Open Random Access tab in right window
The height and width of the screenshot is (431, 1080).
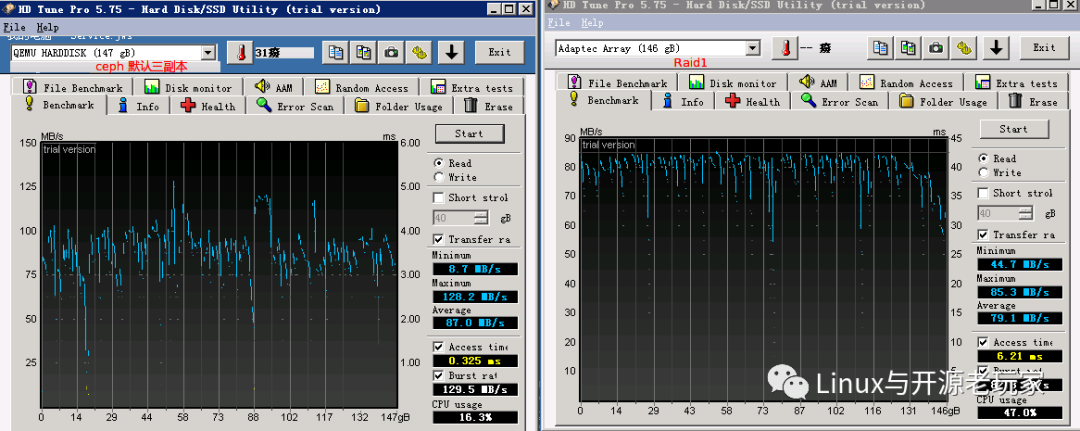[906, 83]
